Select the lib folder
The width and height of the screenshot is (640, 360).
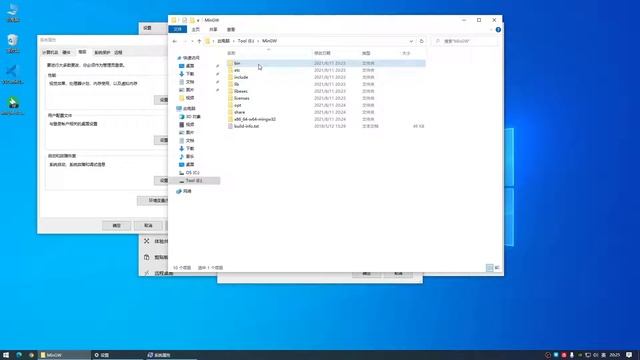click(326, 84)
